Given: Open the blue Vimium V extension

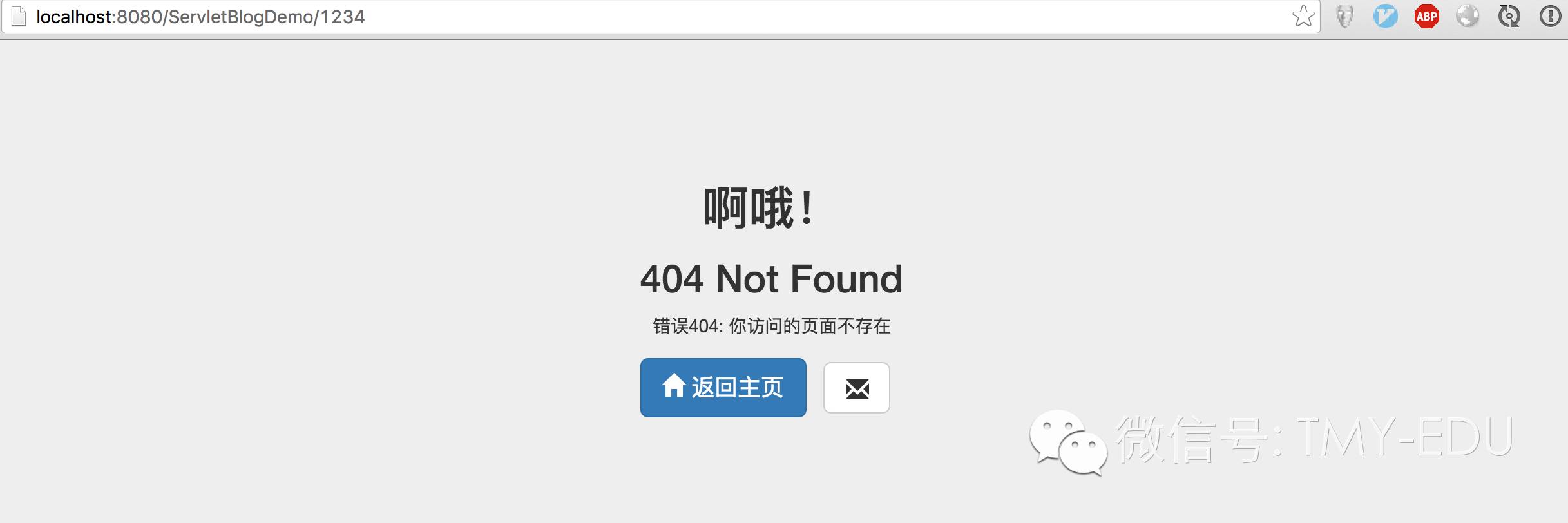Looking at the screenshot, I should (1385, 16).
